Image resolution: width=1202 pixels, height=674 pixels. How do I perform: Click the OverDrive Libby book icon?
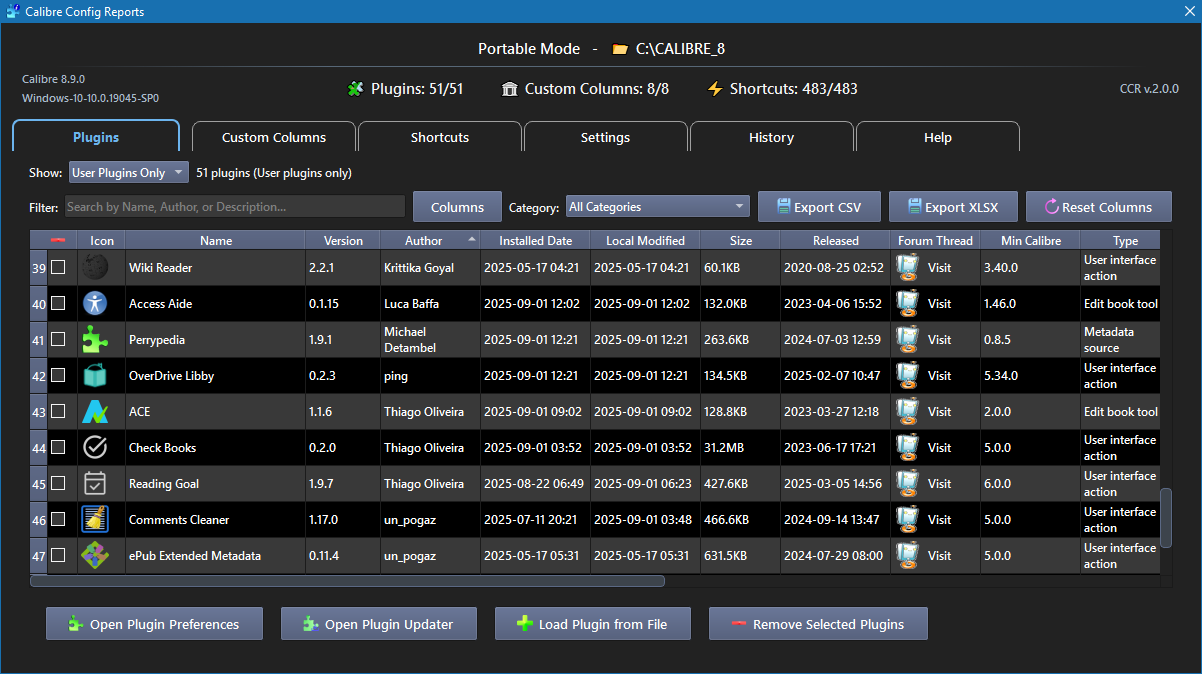click(95, 376)
